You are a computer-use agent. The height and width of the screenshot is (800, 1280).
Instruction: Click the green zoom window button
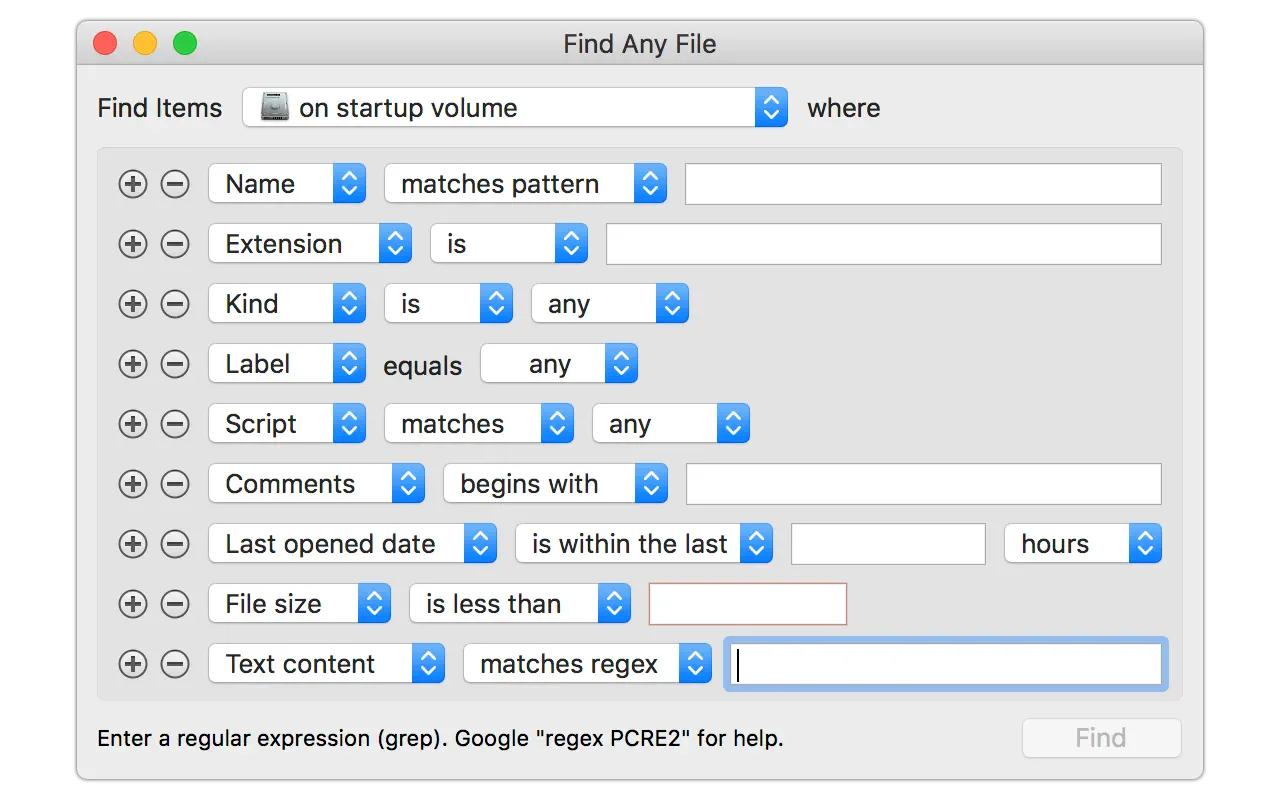[x=185, y=44]
